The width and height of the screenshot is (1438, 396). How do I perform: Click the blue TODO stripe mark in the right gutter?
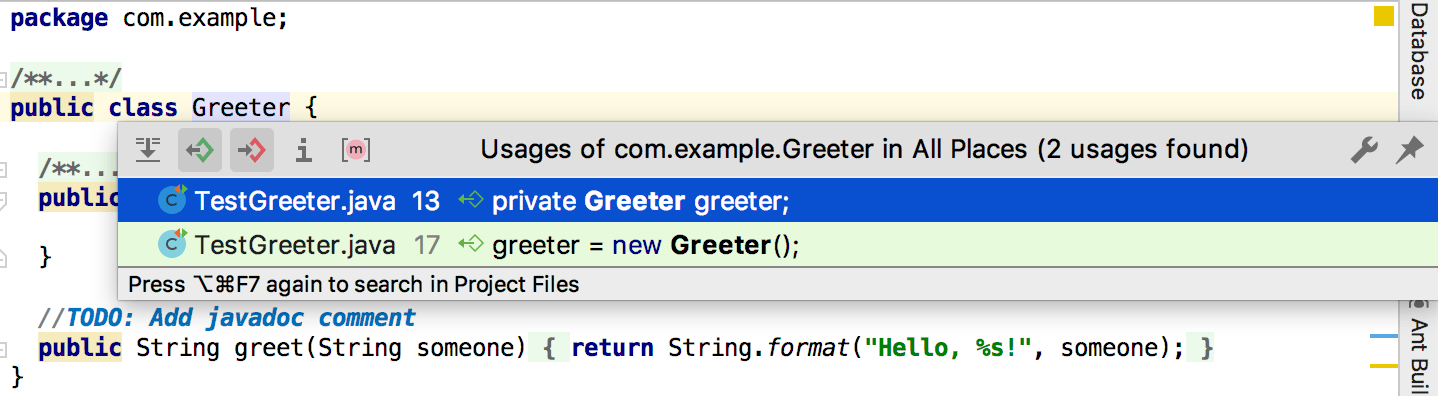[1383, 337]
